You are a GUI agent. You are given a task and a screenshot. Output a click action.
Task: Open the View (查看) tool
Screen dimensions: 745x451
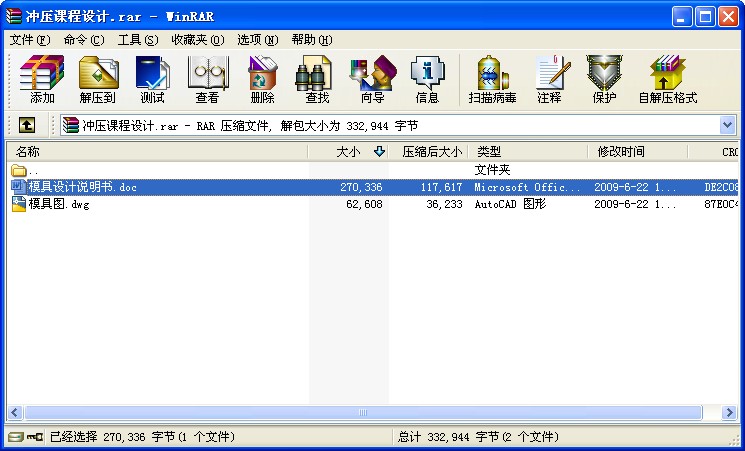tap(208, 79)
